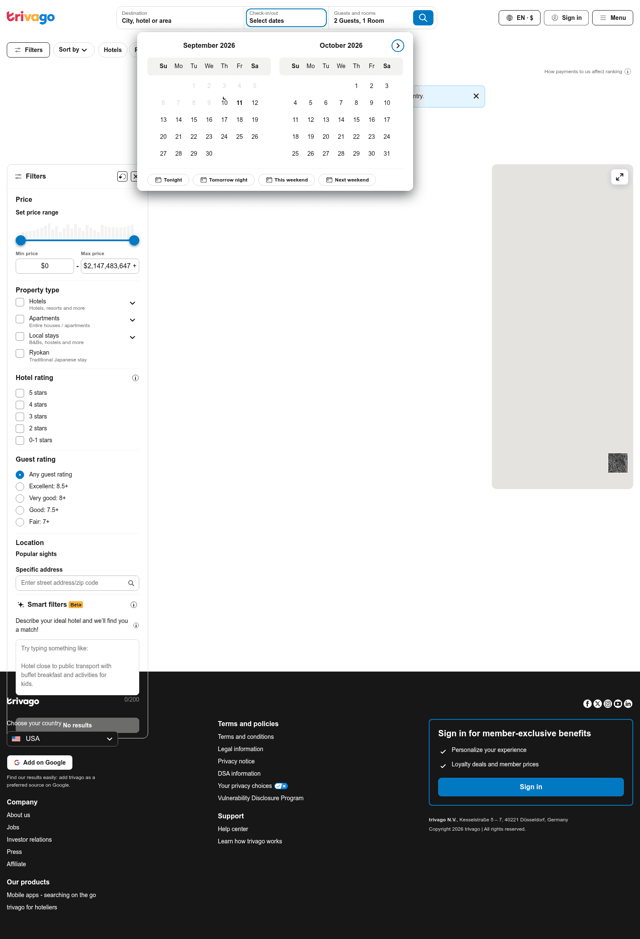Click the trivago logo in footer
This screenshot has width=640, height=939.
tap(23, 701)
